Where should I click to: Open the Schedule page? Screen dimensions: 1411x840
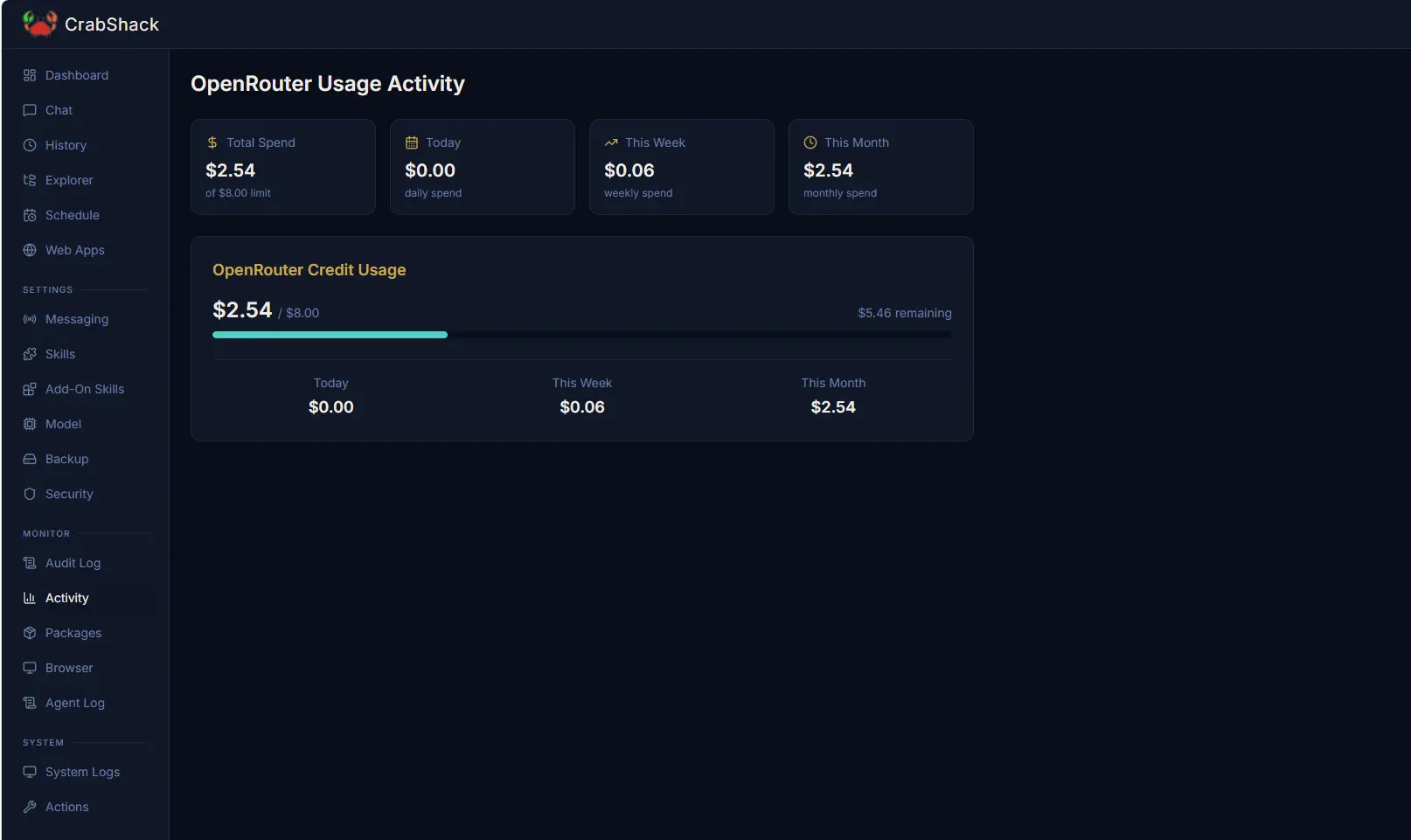coord(85,215)
